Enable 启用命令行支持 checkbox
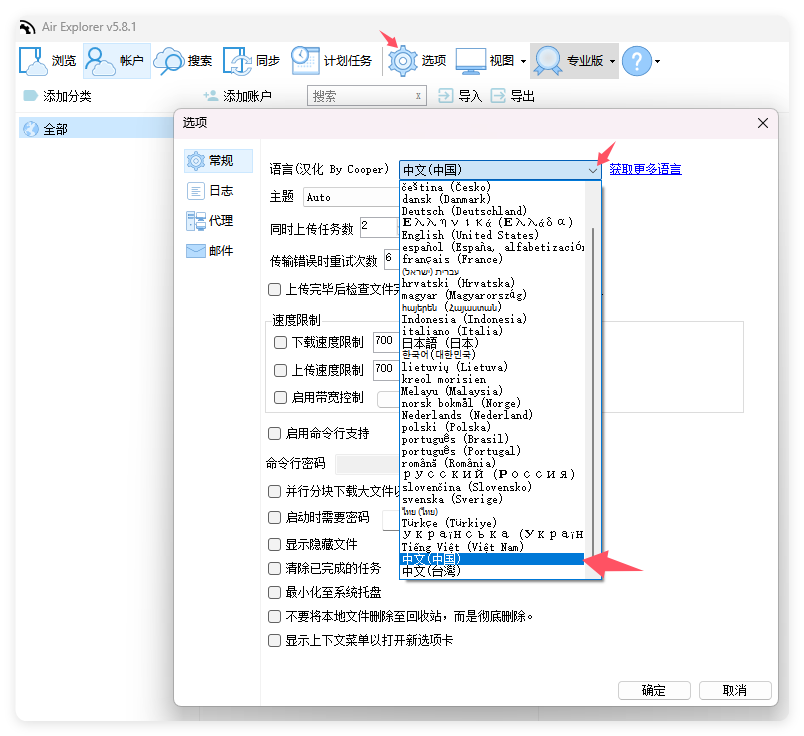 [x=274, y=433]
